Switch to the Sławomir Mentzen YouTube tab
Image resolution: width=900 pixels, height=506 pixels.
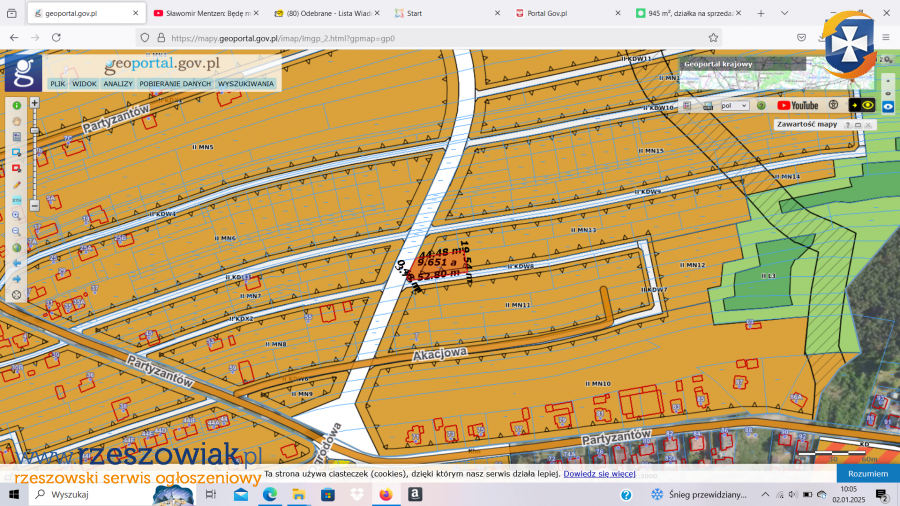[x=206, y=13]
